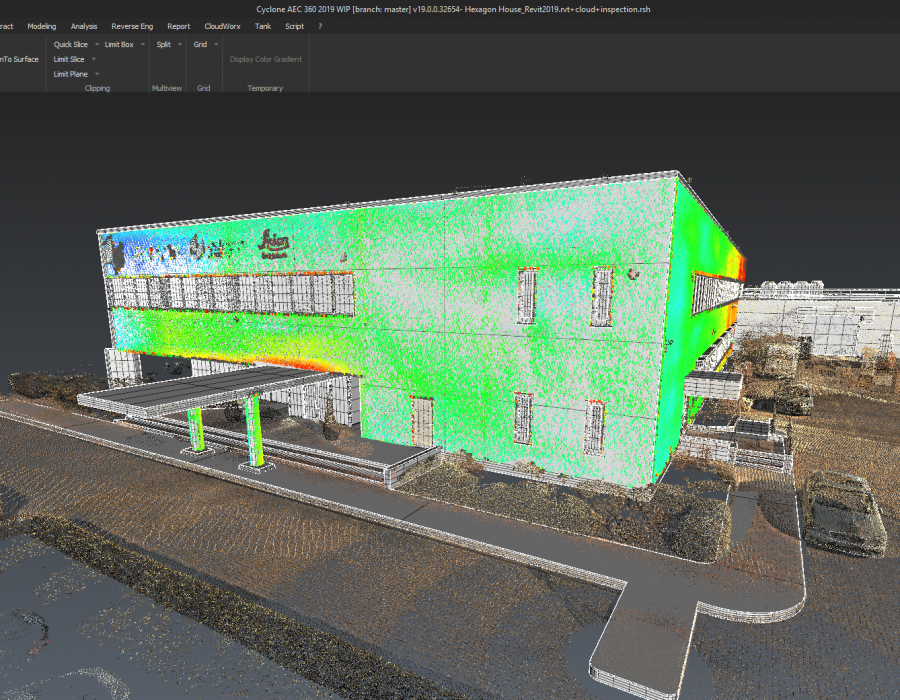Expand the Limit Slice dropdown arrow
900x700 pixels.
click(x=94, y=59)
